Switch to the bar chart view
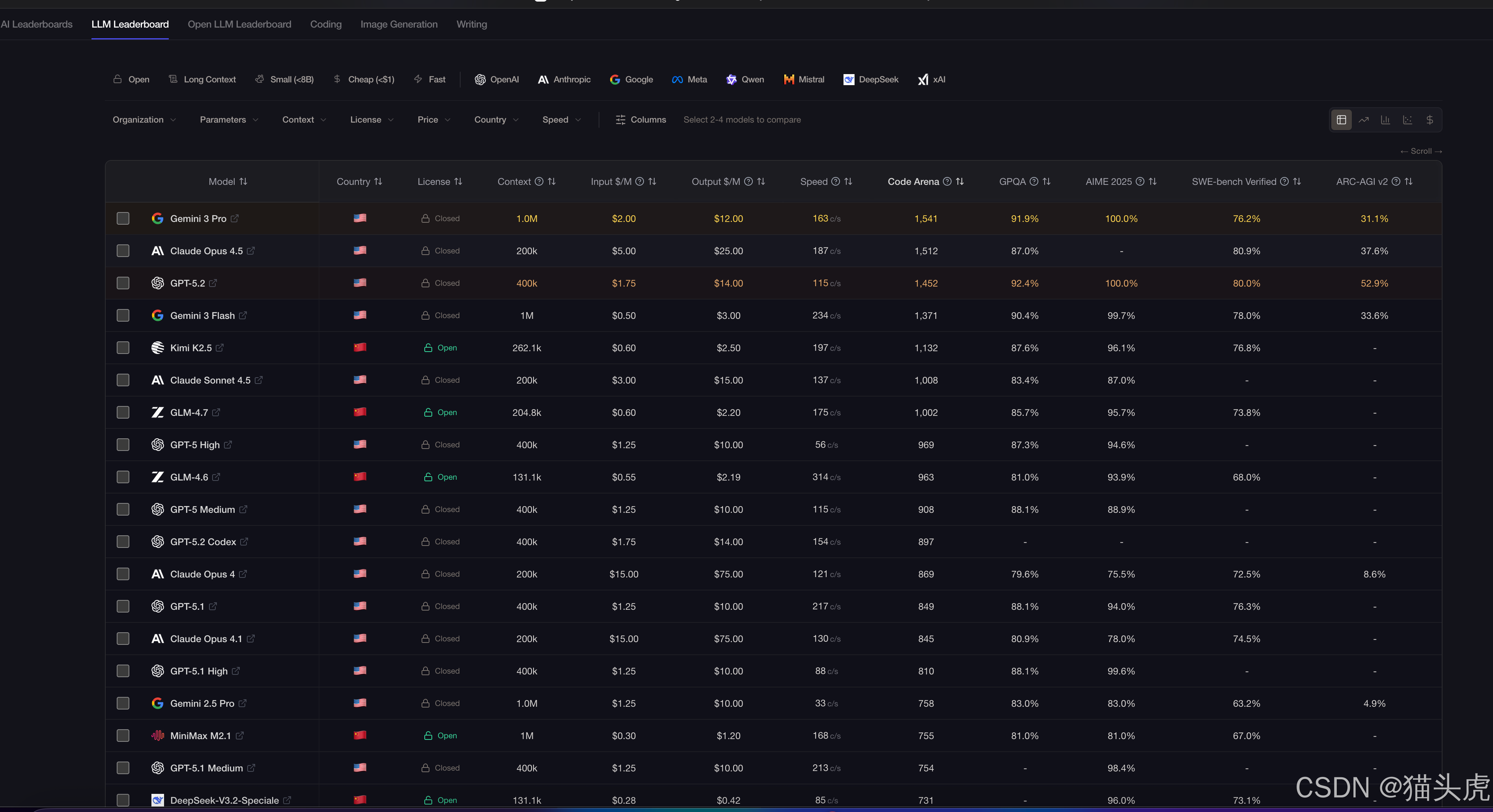This screenshot has height=812, width=1493. (x=1385, y=120)
